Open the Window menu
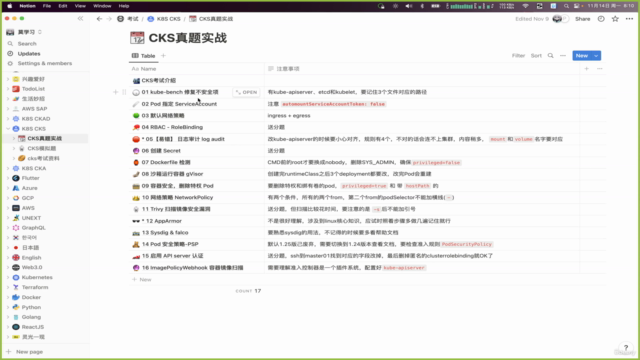This screenshot has height=360, width=640. (x=102, y=6)
